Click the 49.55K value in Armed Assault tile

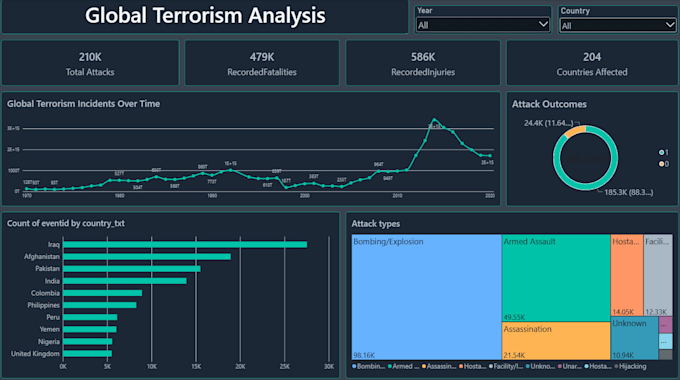coord(514,317)
